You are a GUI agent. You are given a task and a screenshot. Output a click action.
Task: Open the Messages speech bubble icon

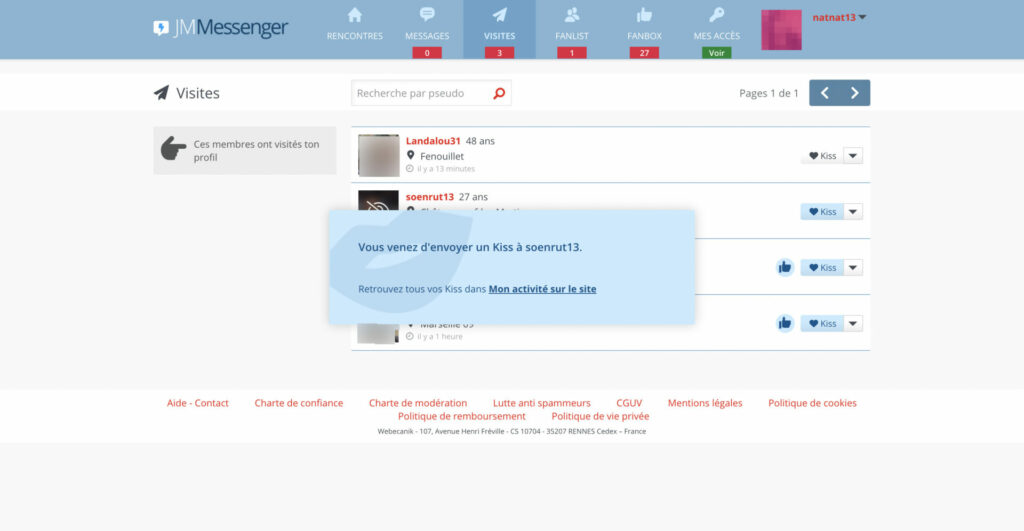(427, 14)
